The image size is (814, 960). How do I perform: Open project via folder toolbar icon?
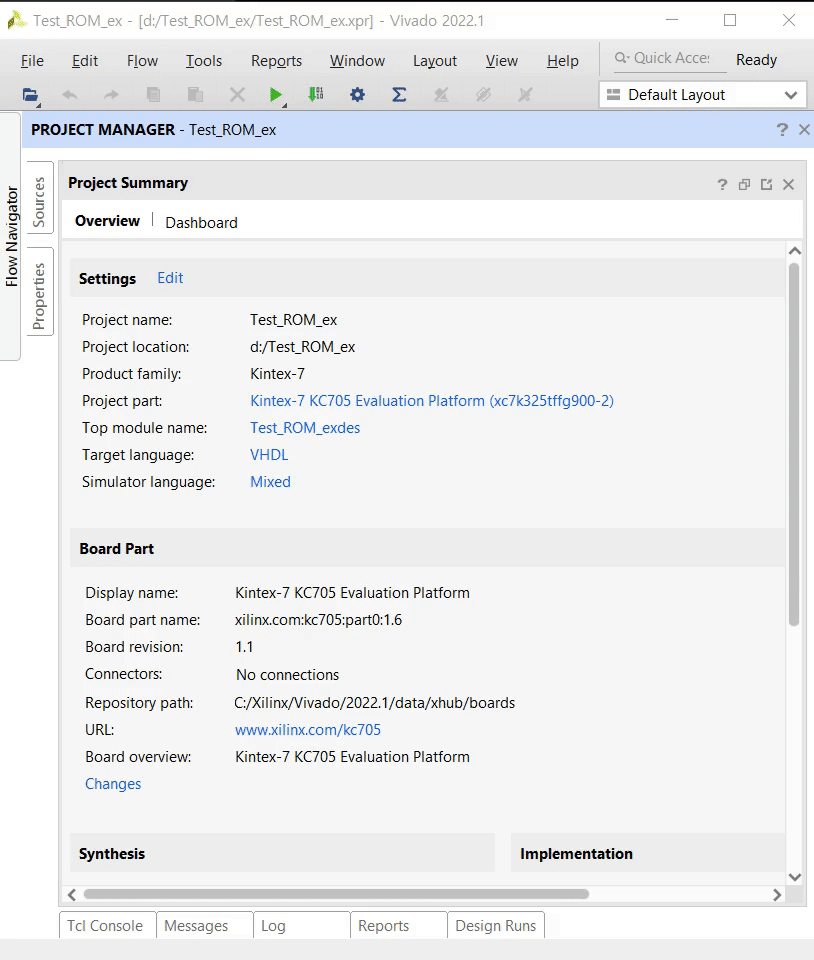tap(30, 95)
